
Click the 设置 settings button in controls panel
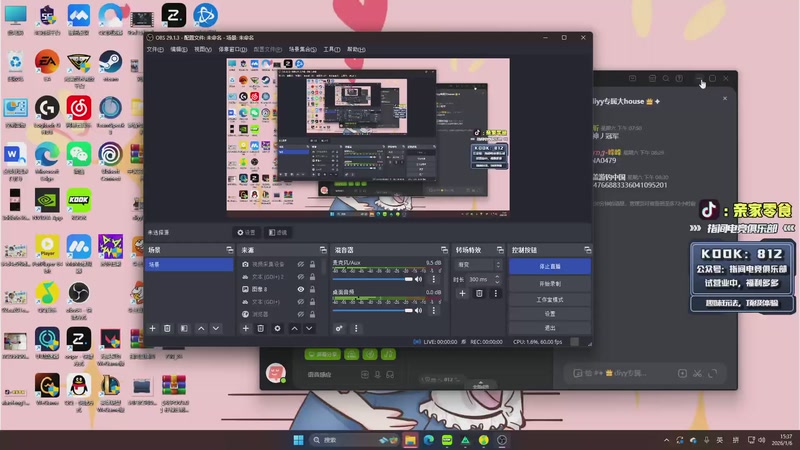tap(549, 314)
